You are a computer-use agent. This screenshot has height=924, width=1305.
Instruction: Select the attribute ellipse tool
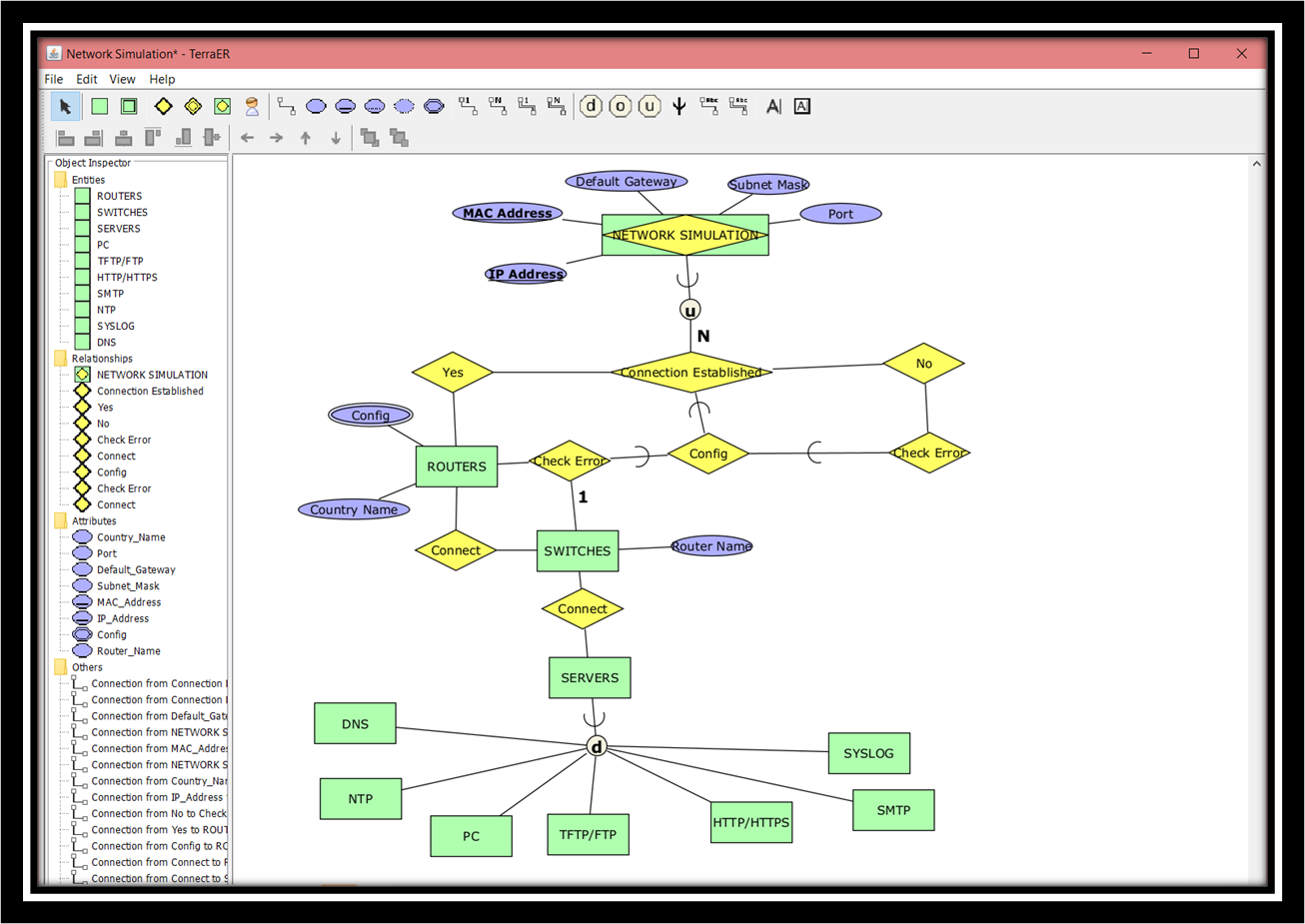(315, 106)
